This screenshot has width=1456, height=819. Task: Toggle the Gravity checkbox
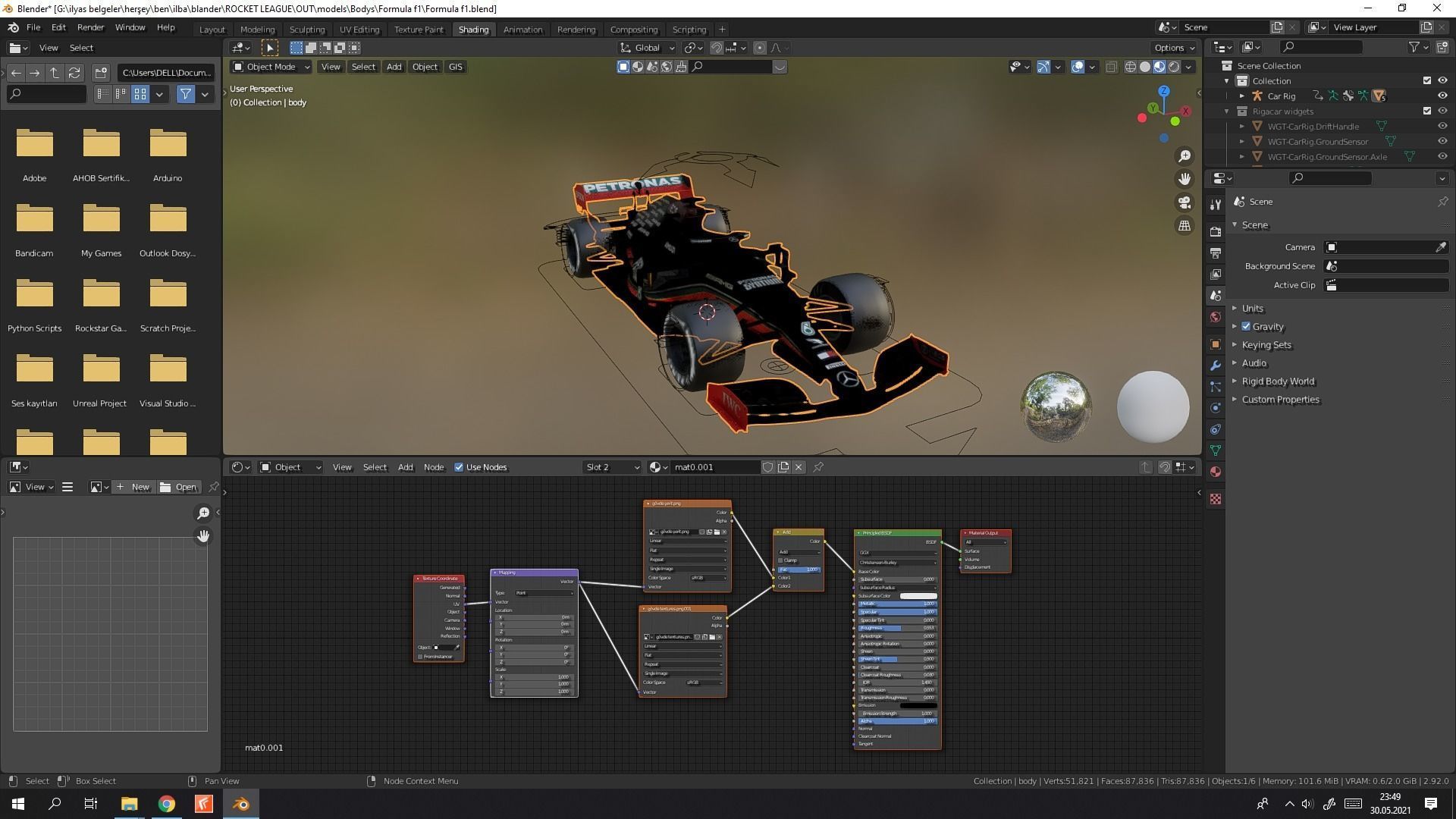(1245, 327)
